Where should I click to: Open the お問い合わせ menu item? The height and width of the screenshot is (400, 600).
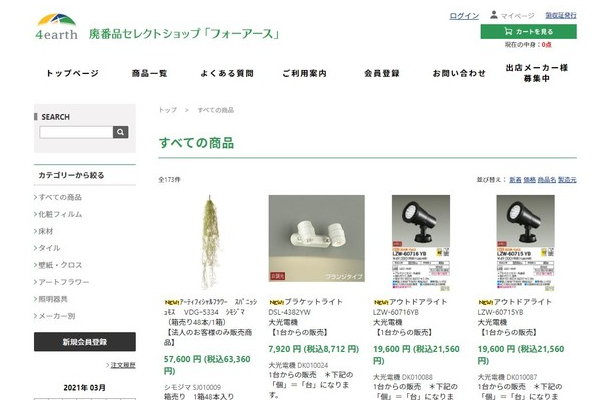pos(458,73)
